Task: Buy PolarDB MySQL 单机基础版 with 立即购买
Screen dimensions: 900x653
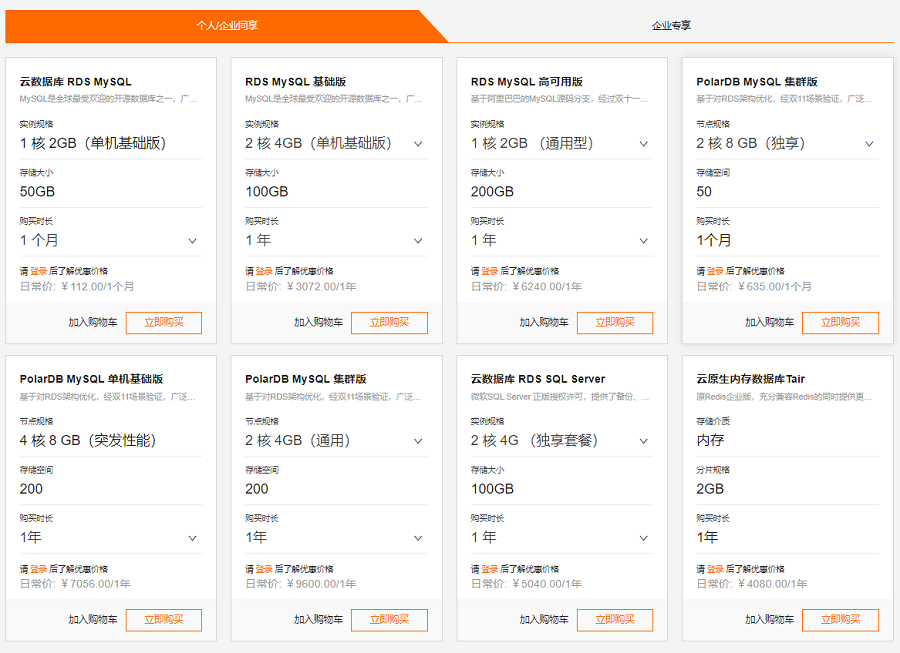Action: coord(164,620)
